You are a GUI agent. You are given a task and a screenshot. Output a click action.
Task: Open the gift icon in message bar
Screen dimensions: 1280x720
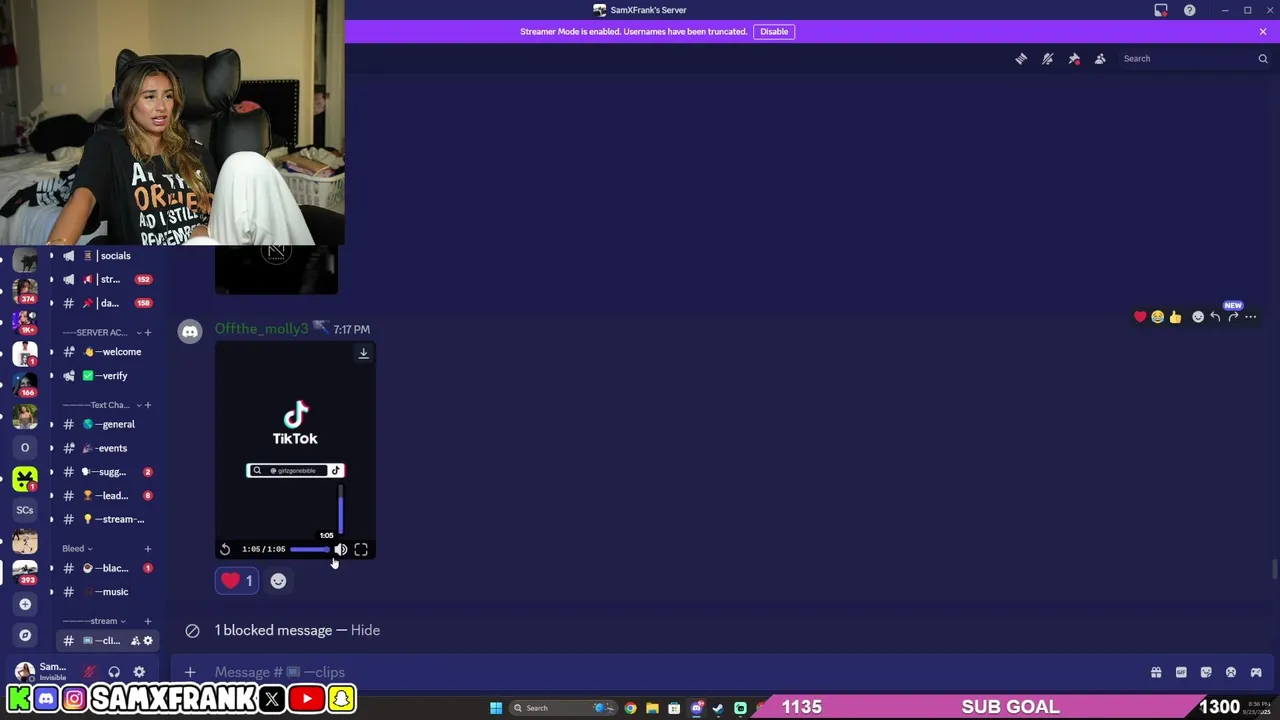(1156, 672)
